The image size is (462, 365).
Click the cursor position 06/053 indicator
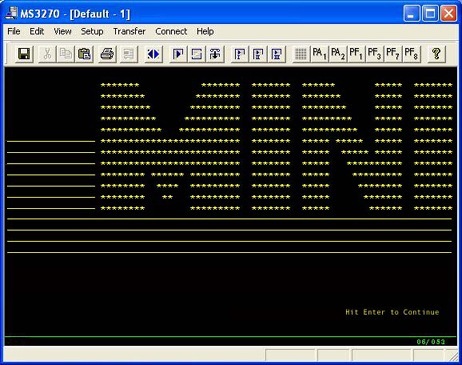pos(431,342)
